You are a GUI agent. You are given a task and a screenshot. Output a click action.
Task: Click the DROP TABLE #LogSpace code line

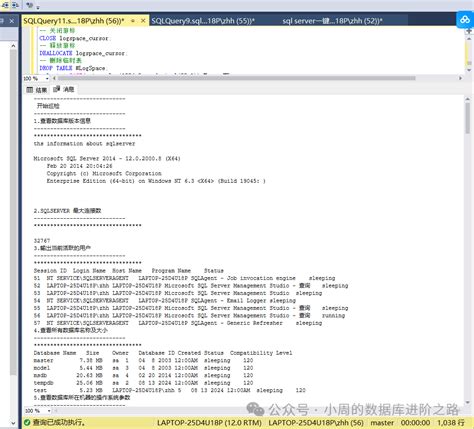click(72, 68)
